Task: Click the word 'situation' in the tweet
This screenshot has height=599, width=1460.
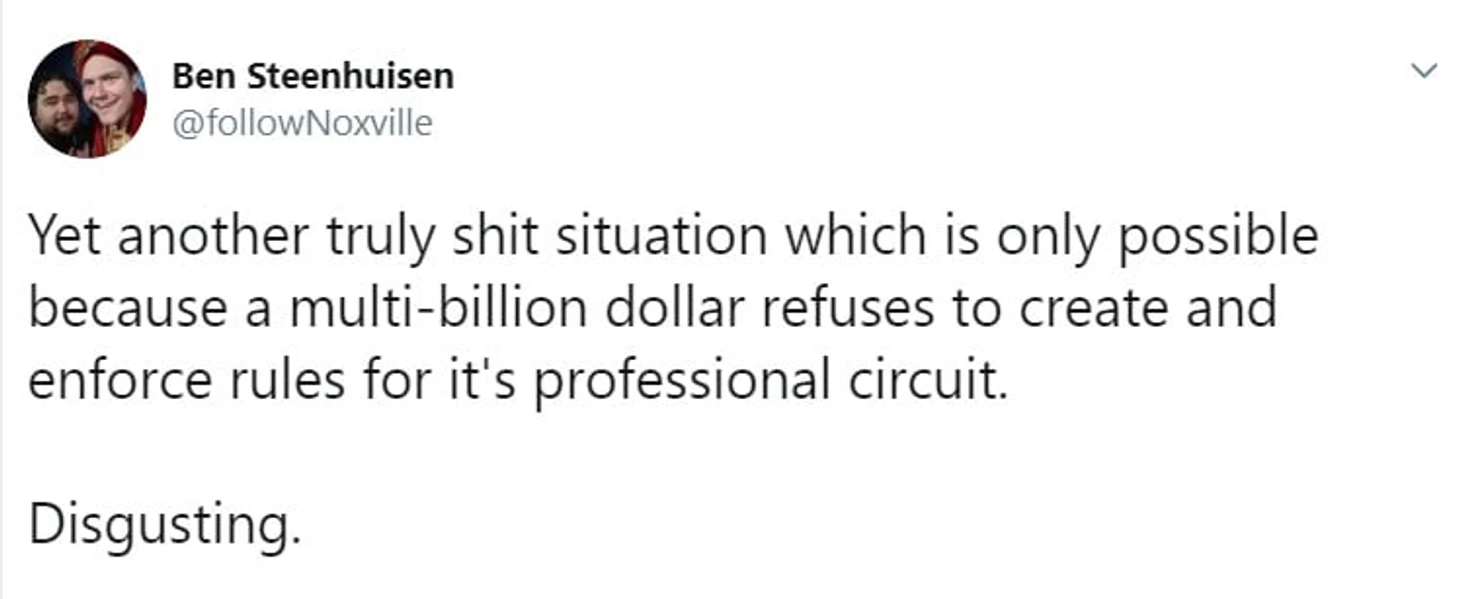Action: pos(663,236)
